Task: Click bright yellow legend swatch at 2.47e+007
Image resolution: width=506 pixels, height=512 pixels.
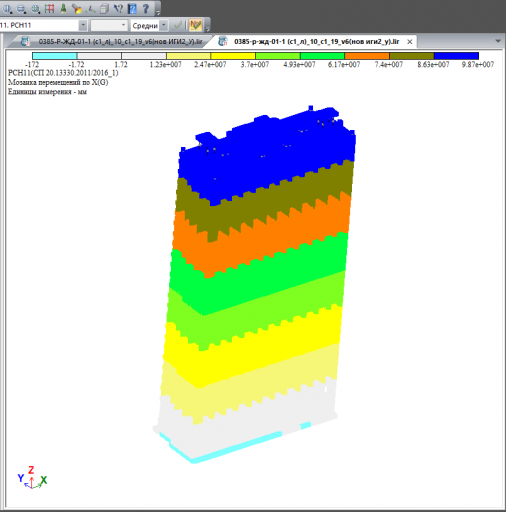Action: click(x=233, y=56)
